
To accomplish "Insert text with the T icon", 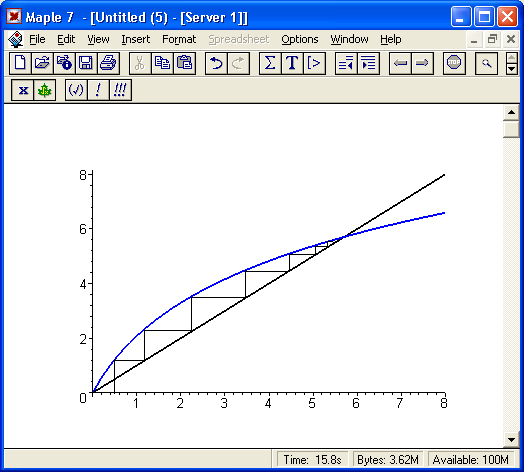I will click(x=292, y=63).
